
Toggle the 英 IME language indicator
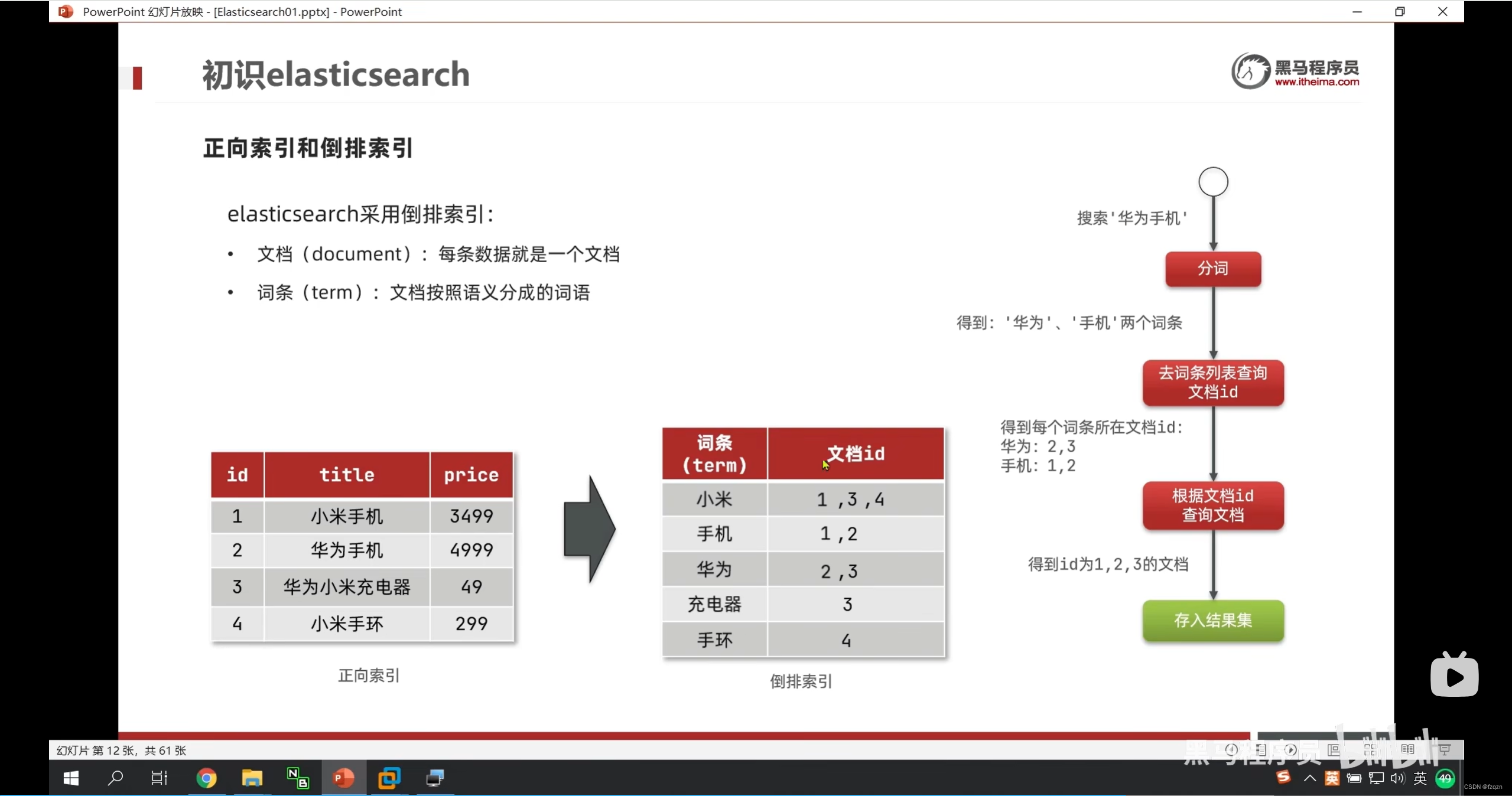tap(1420, 778)
